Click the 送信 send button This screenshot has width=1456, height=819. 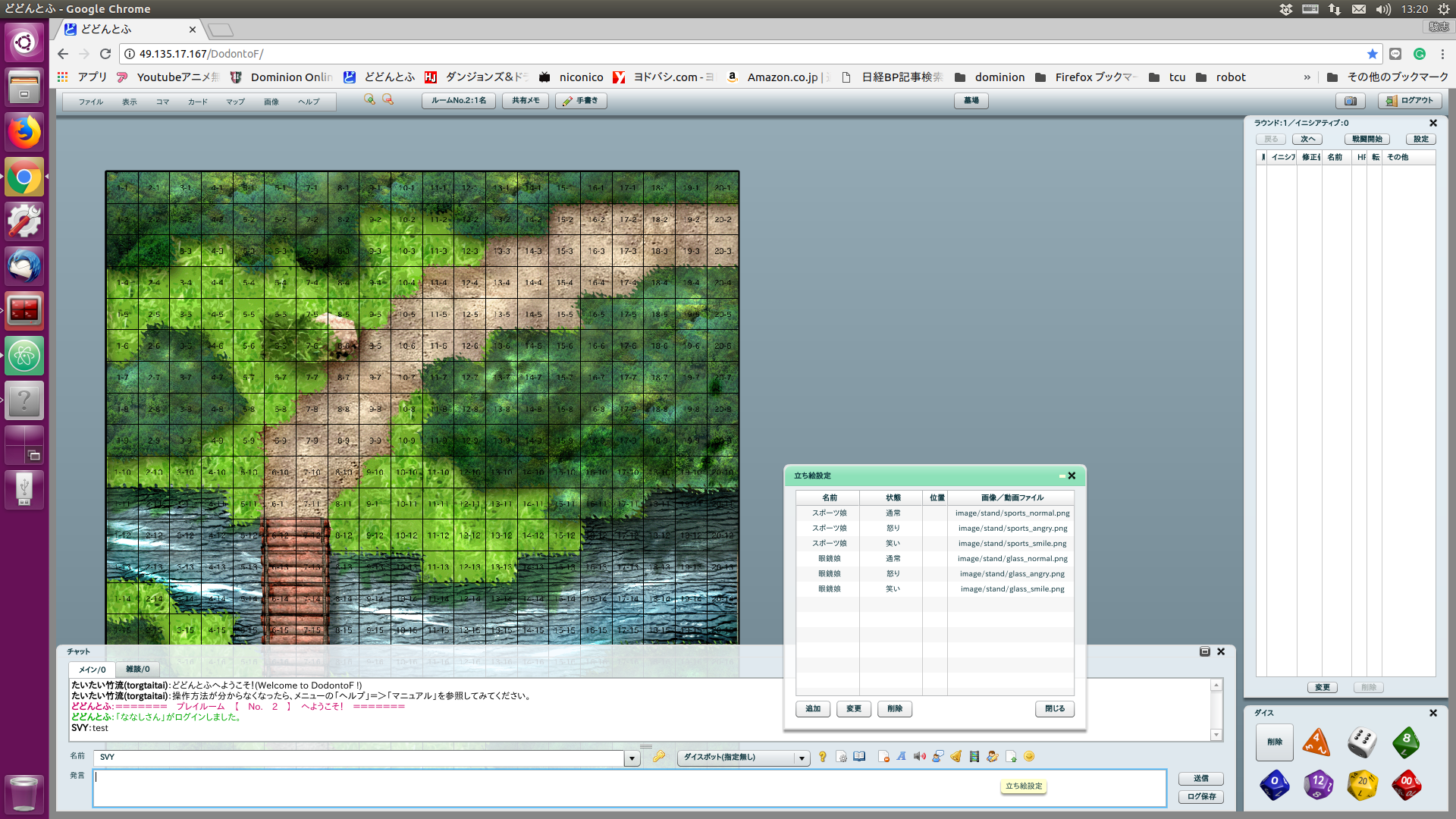(1200, 778)
